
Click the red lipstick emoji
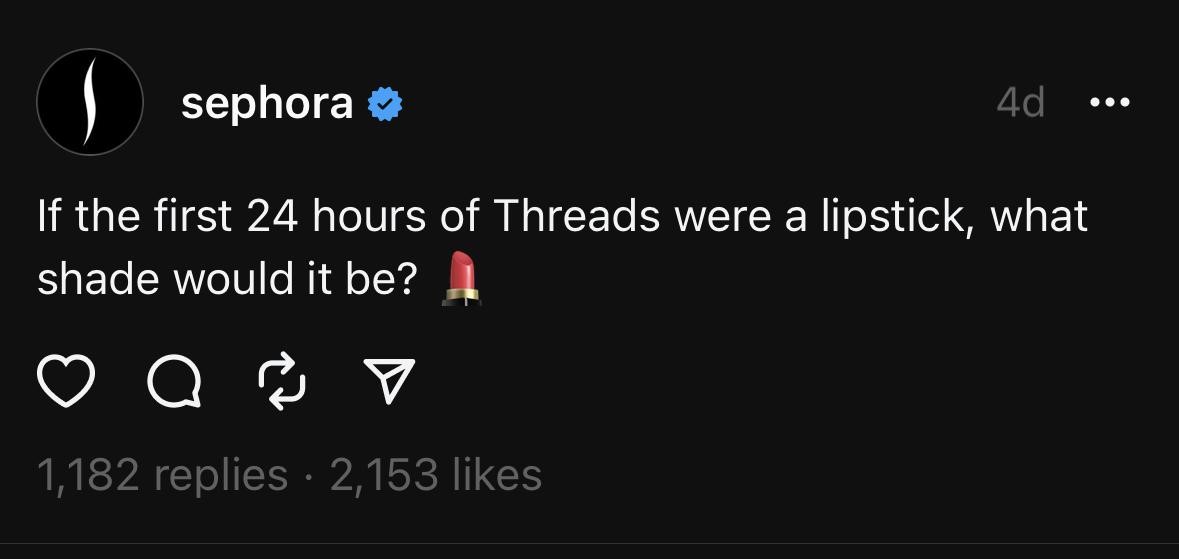(461, 279)
